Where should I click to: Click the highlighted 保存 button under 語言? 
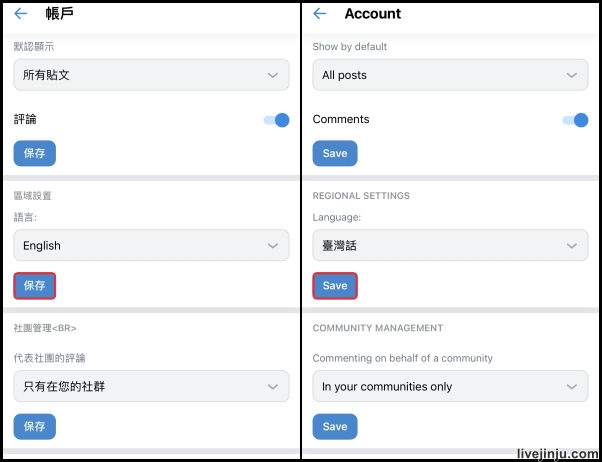[35, 286]
